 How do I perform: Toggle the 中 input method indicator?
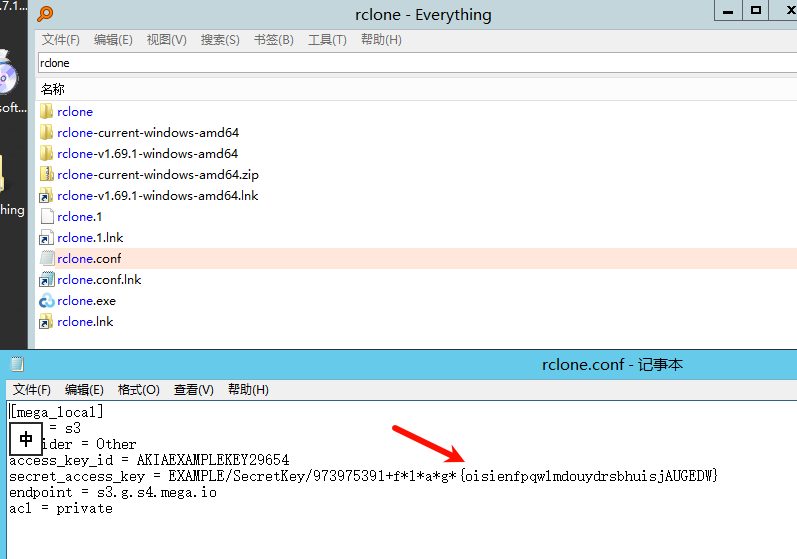(27, 438)
